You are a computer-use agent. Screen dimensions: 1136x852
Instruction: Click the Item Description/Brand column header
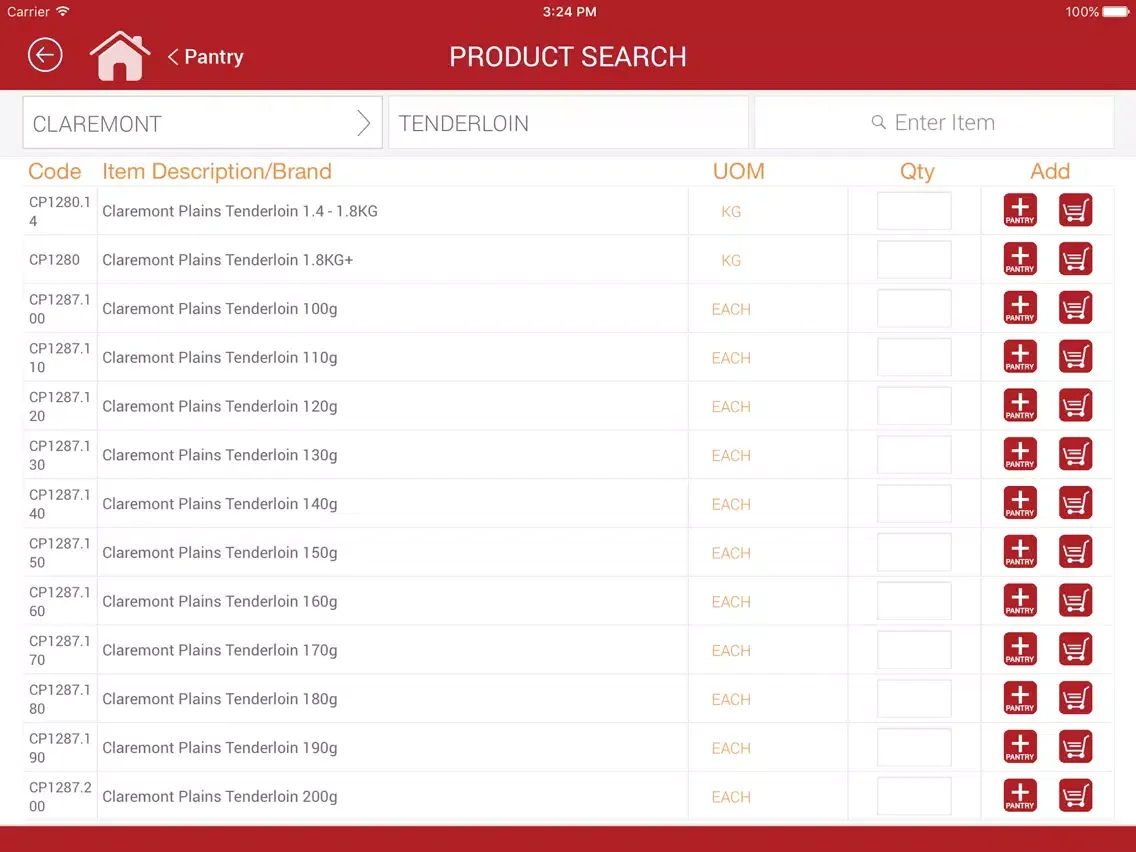[217, 172]
